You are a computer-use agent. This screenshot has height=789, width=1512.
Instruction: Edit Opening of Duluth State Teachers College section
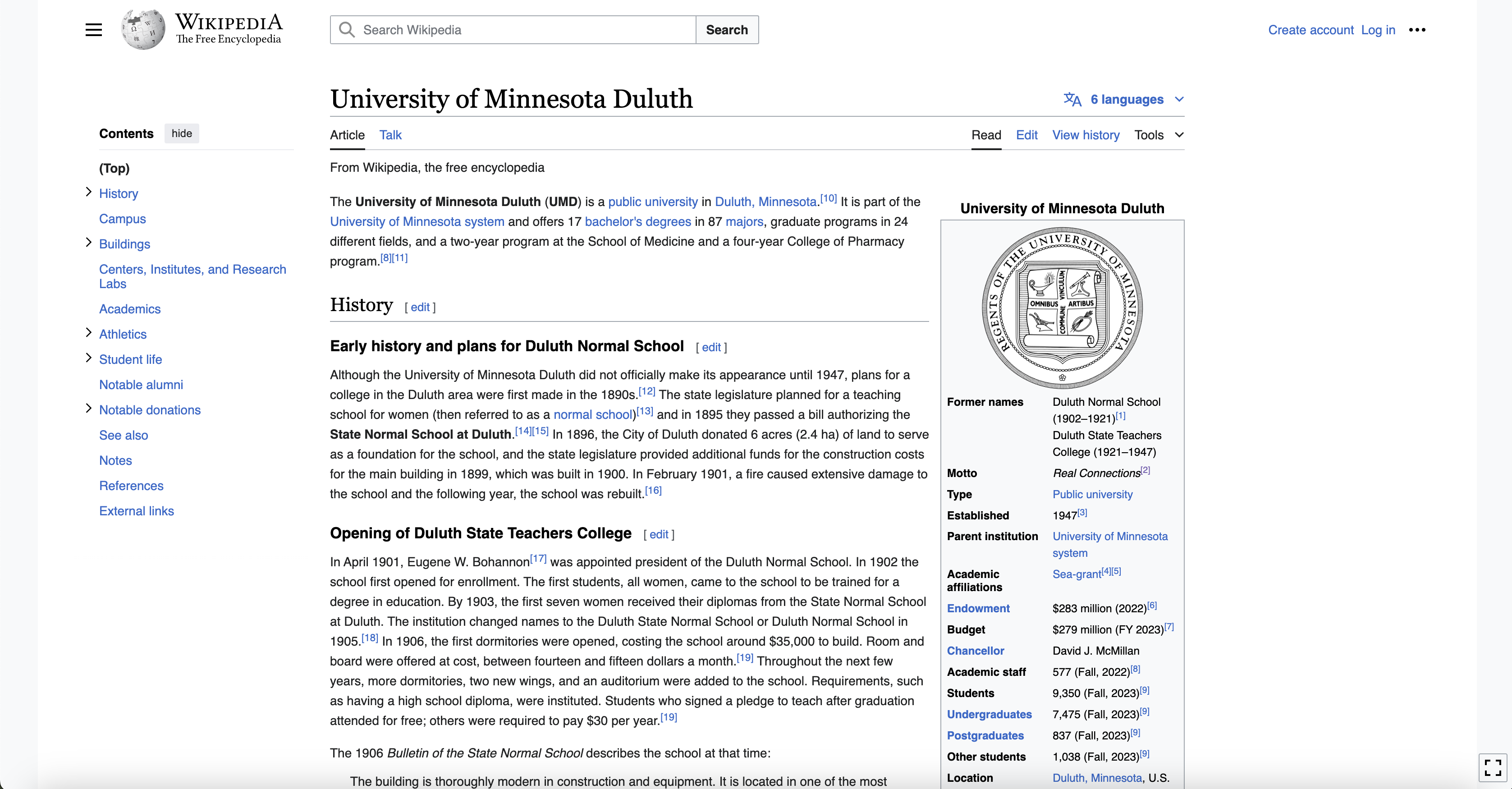(x=659, y=534)
